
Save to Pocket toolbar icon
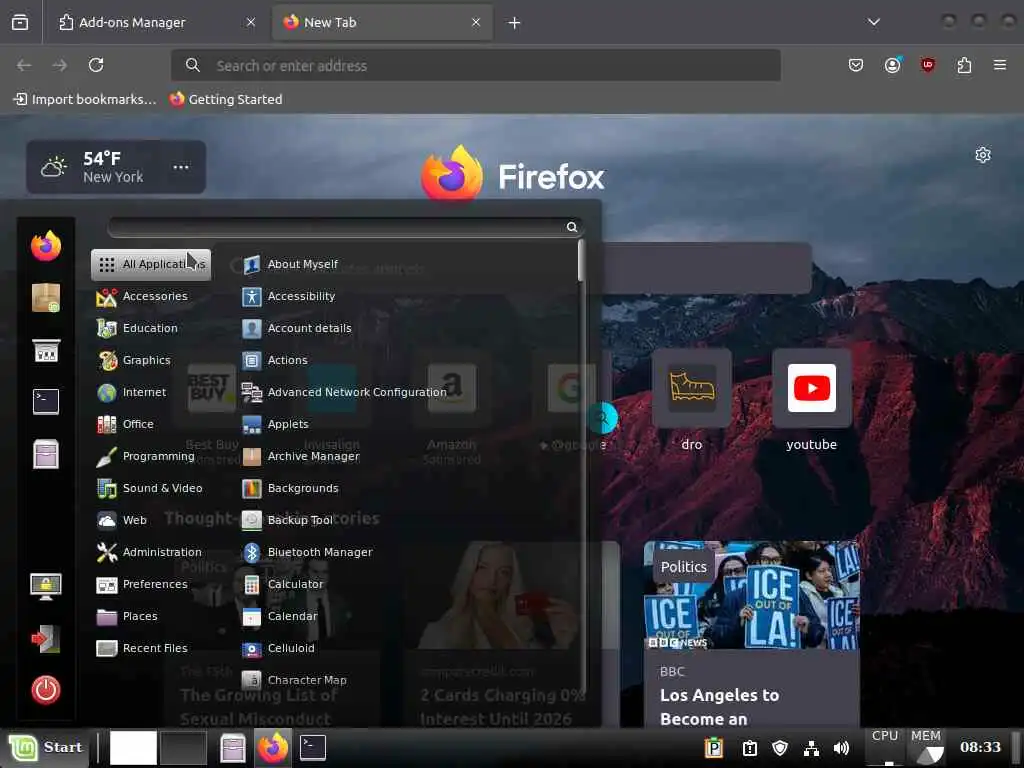click(856, 65)
